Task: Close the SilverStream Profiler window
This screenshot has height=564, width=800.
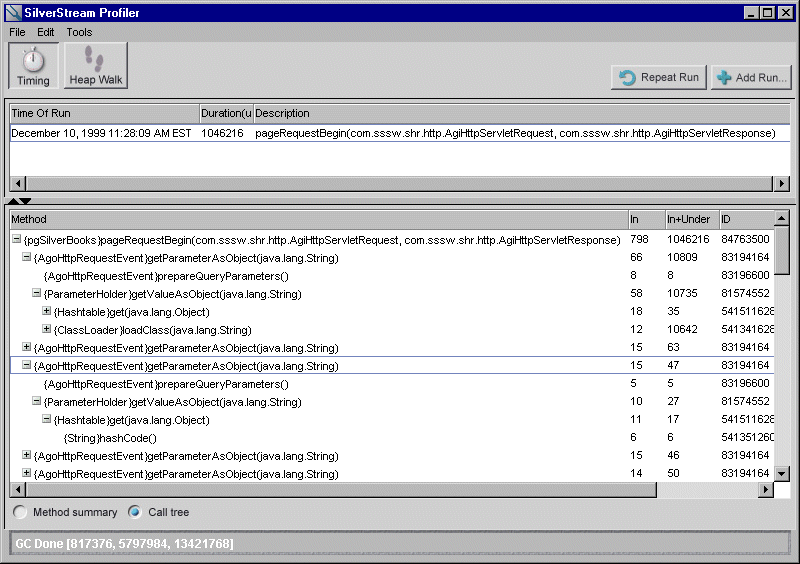Action: point(786,13)
